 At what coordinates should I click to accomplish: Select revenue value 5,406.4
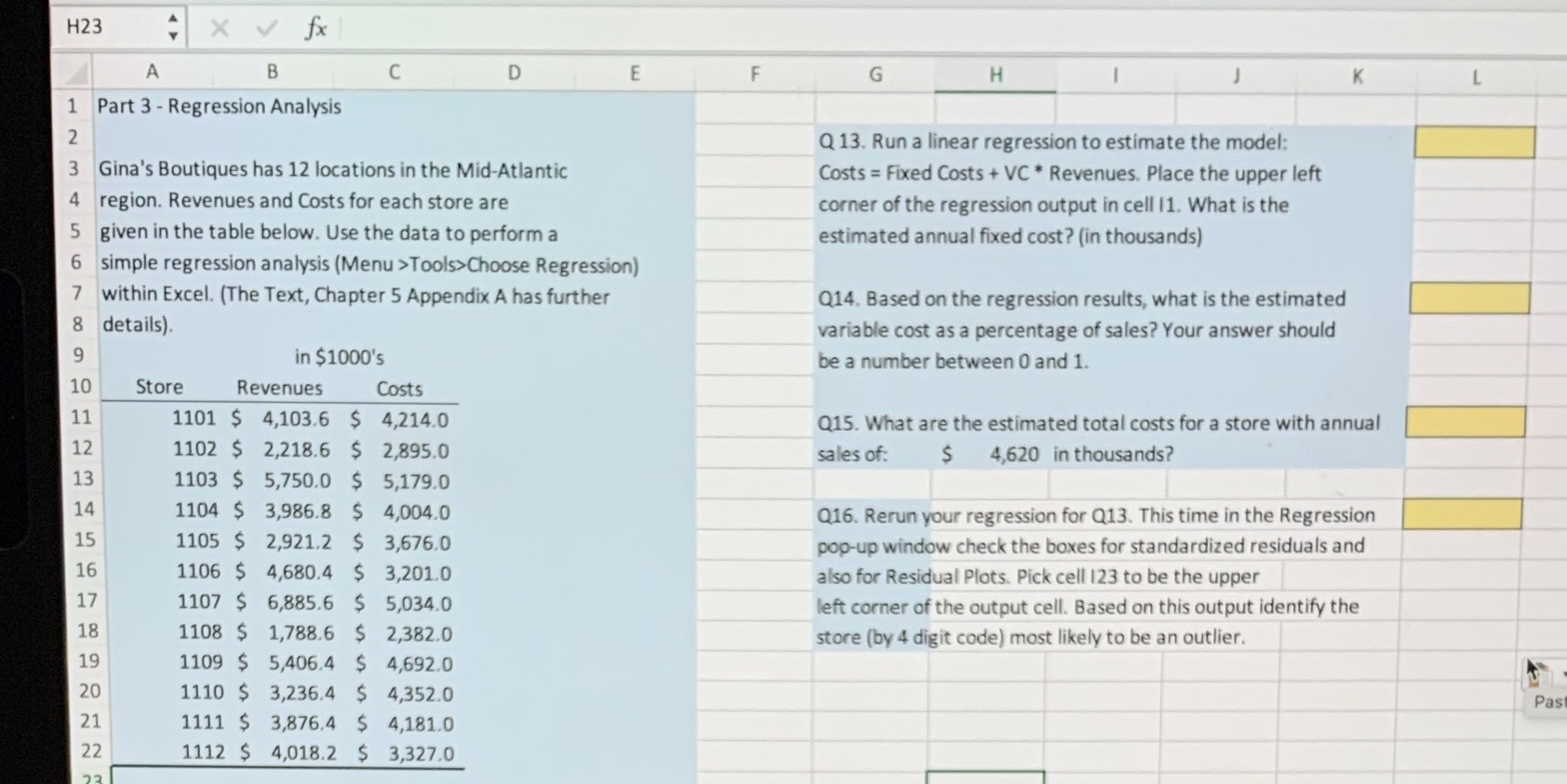(x=302, y=663)
